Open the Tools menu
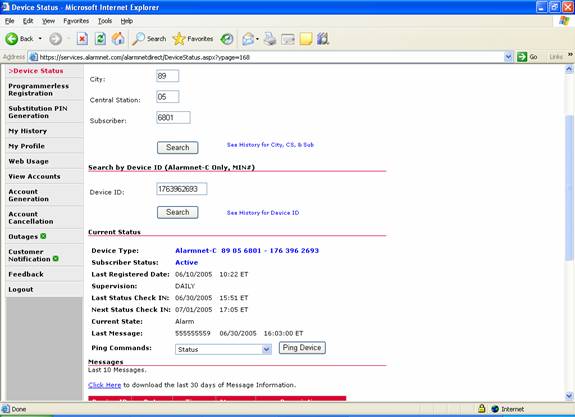The width and height of the screenshot is (575, 417). click(105, 21)
